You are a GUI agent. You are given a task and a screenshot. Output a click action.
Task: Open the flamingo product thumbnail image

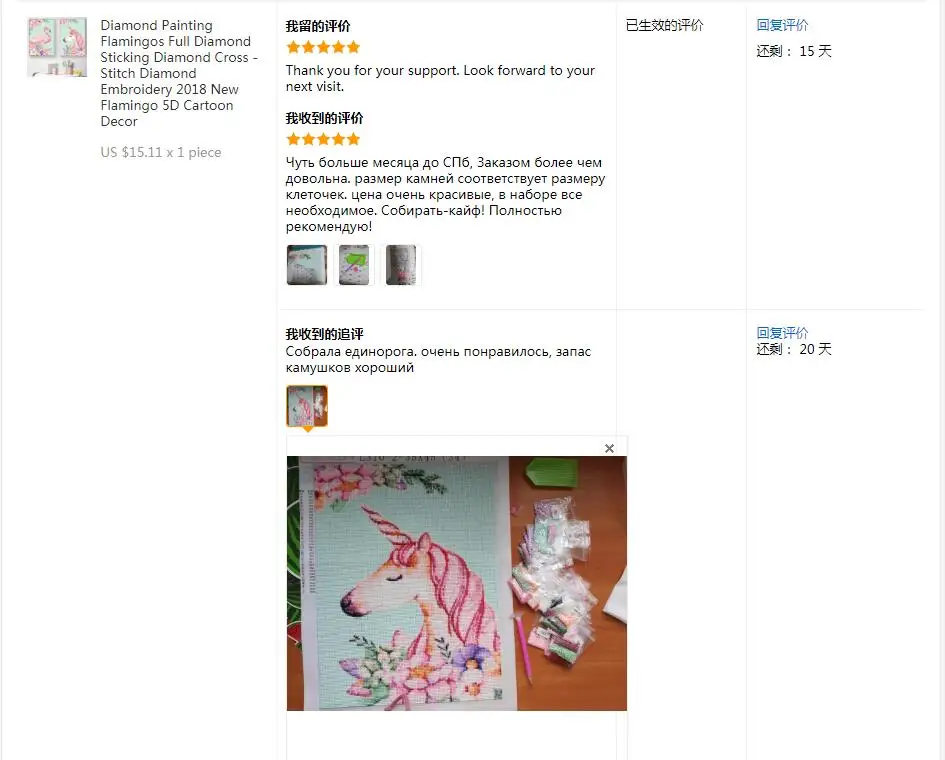point(57,47)
